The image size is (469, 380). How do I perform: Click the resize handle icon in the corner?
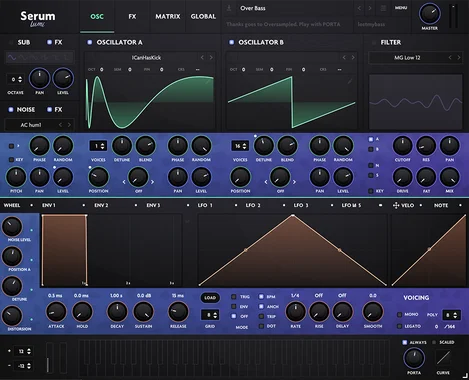464,375
